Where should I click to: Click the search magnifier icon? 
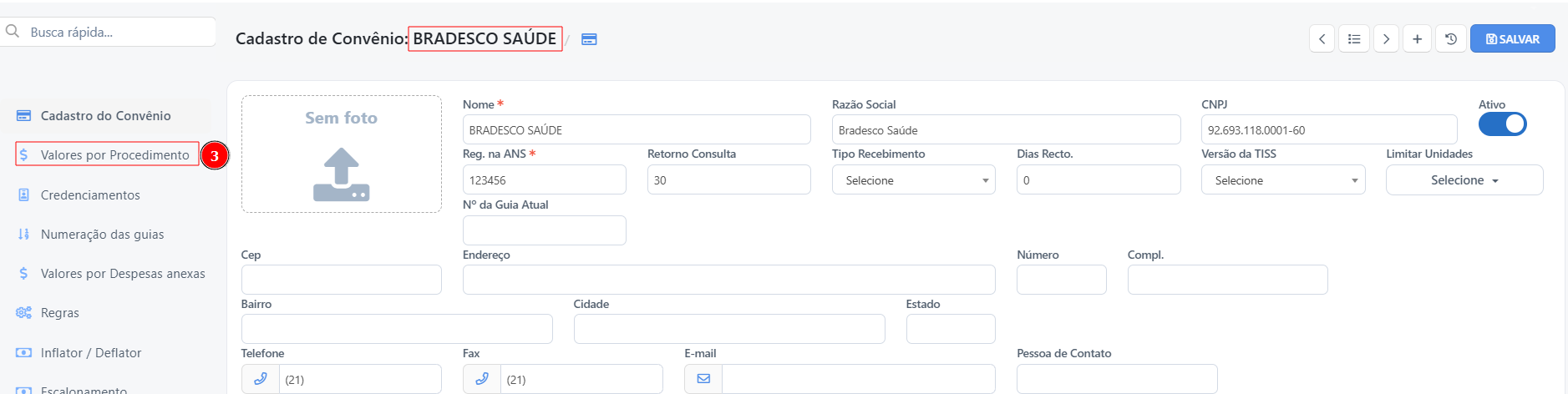tap(13, 32)
